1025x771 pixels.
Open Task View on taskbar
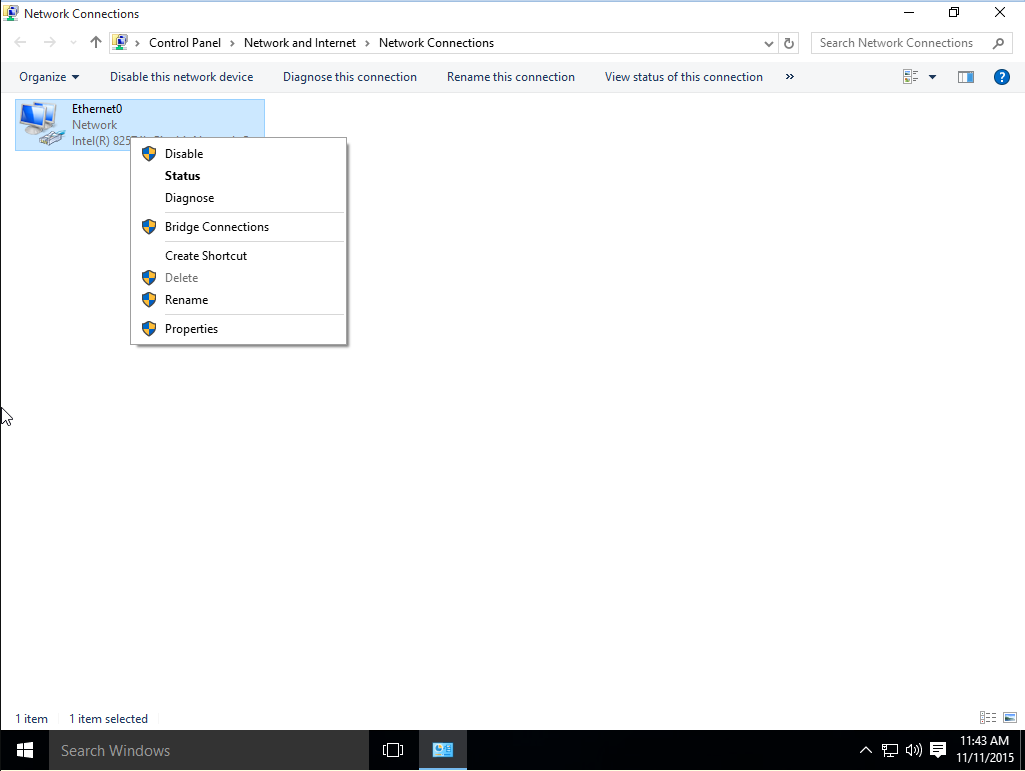pyautogui.click(x=393, y=750)
